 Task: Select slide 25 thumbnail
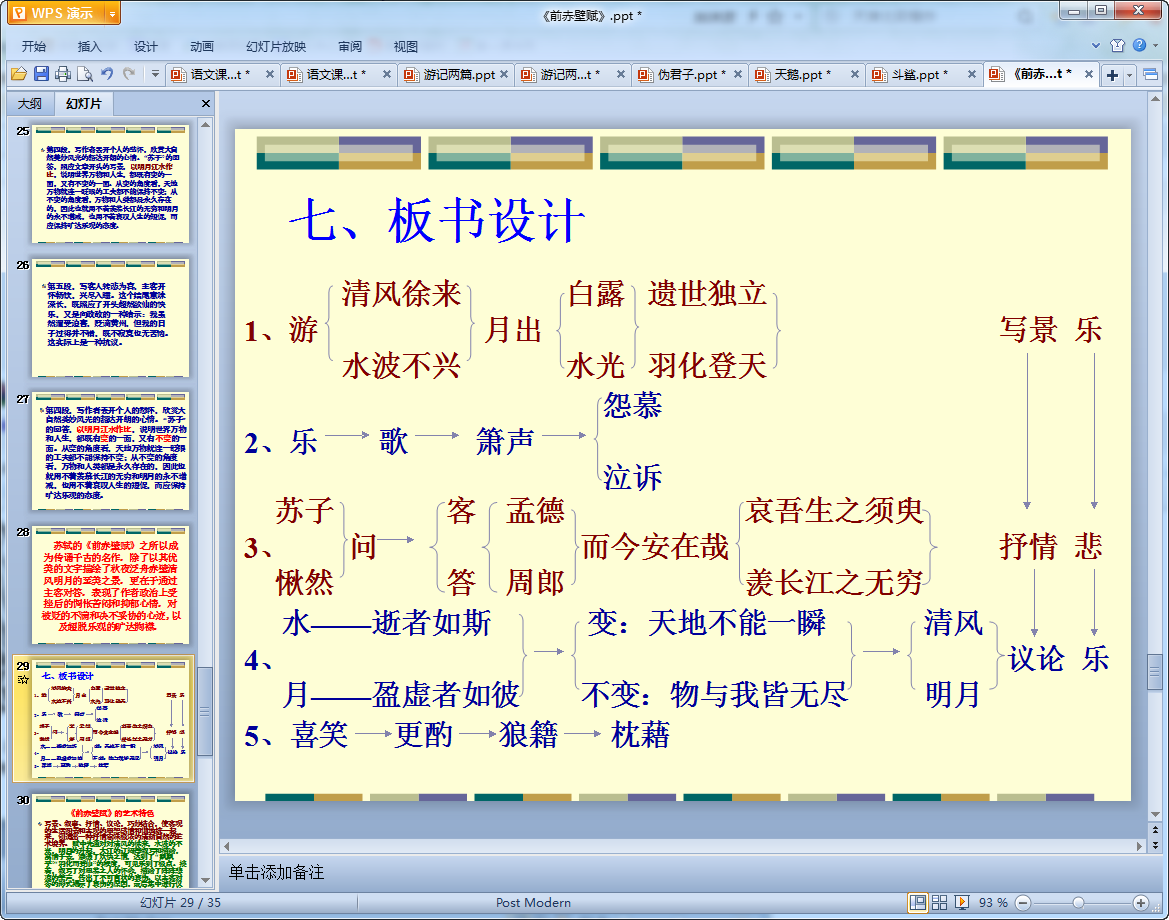click(110, 183)
